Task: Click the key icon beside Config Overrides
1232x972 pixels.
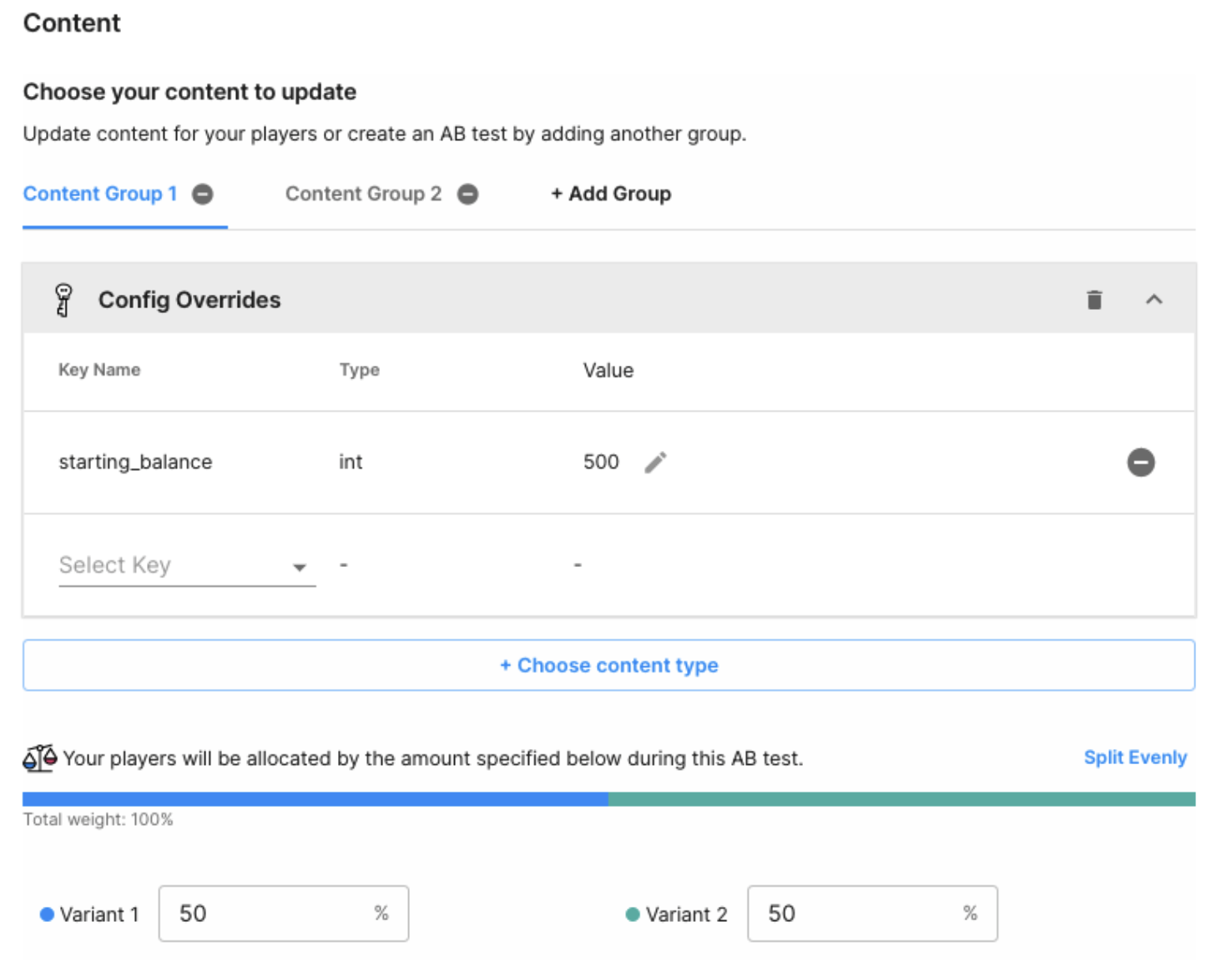Action: (63, 300)
